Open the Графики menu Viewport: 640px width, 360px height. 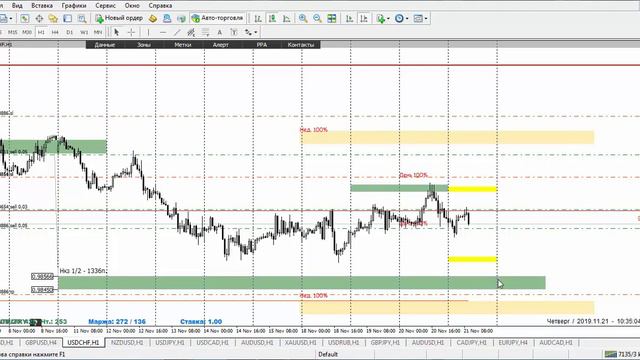[74, 6]
